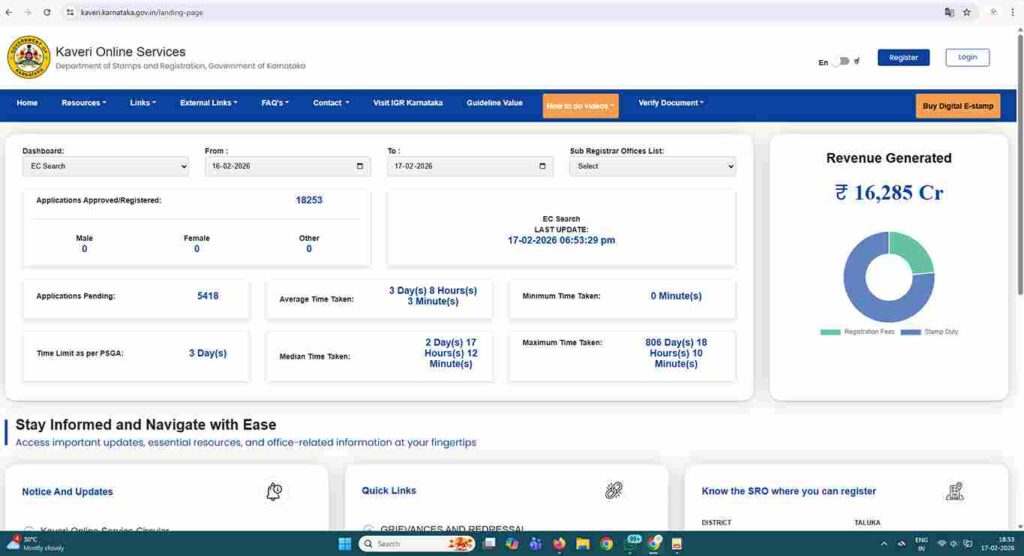Click the Know the SRO building icon
The height and width of the screenshot is (556, 1024).
click(954, 491)
